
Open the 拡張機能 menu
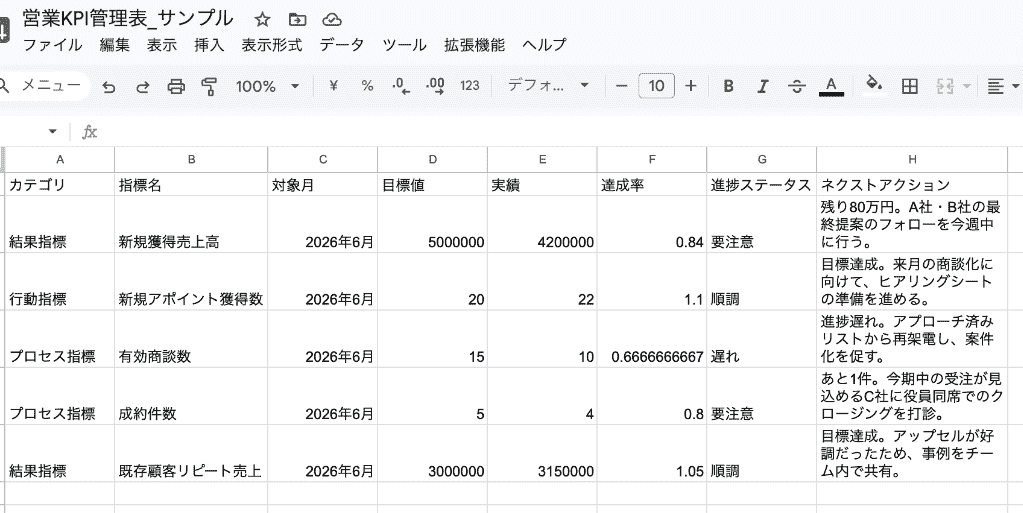[474, 45]
